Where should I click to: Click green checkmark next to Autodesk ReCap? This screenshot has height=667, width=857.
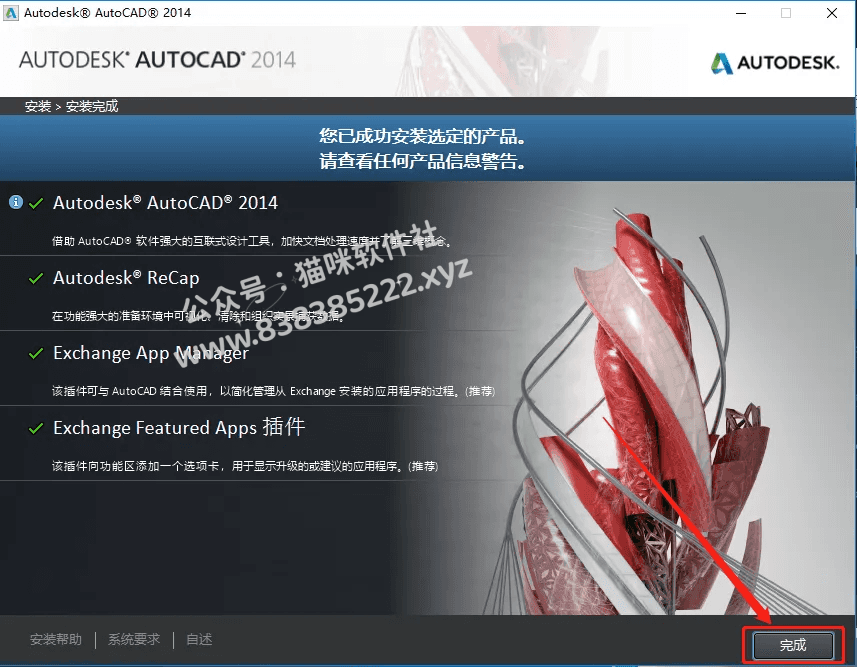coord(36,278)
